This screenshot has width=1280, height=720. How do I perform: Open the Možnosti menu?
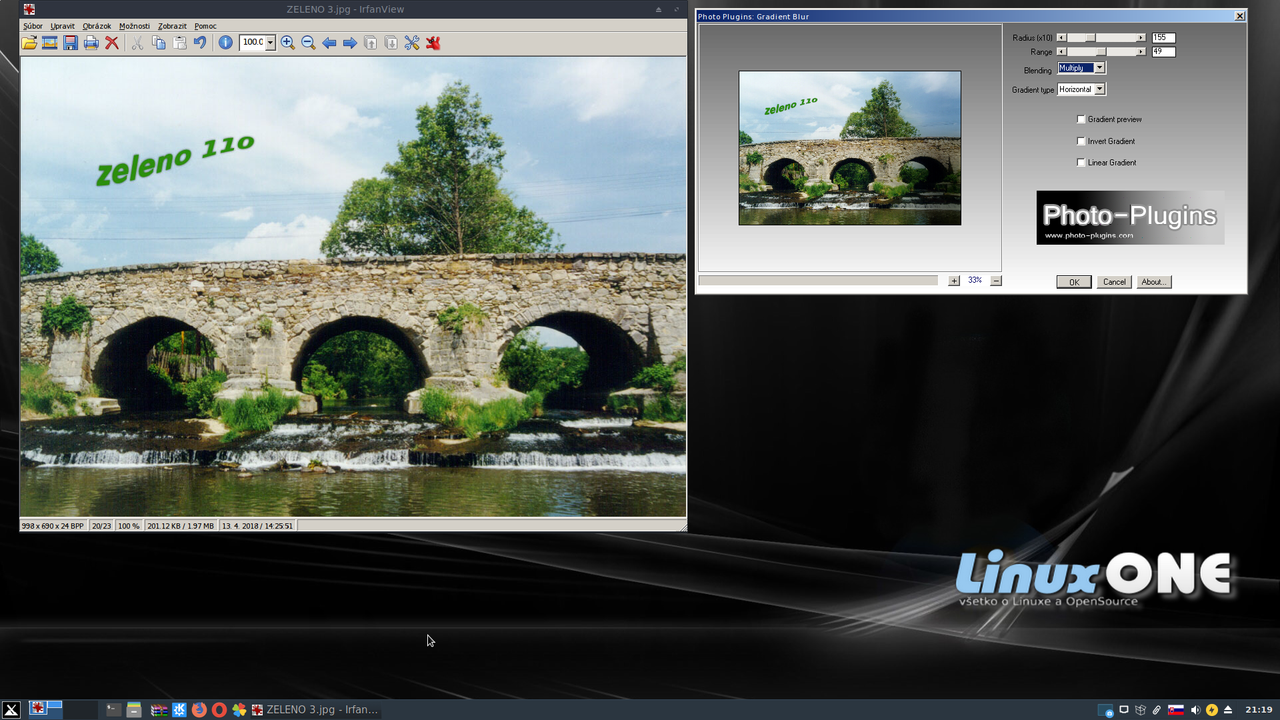(134, 26)
